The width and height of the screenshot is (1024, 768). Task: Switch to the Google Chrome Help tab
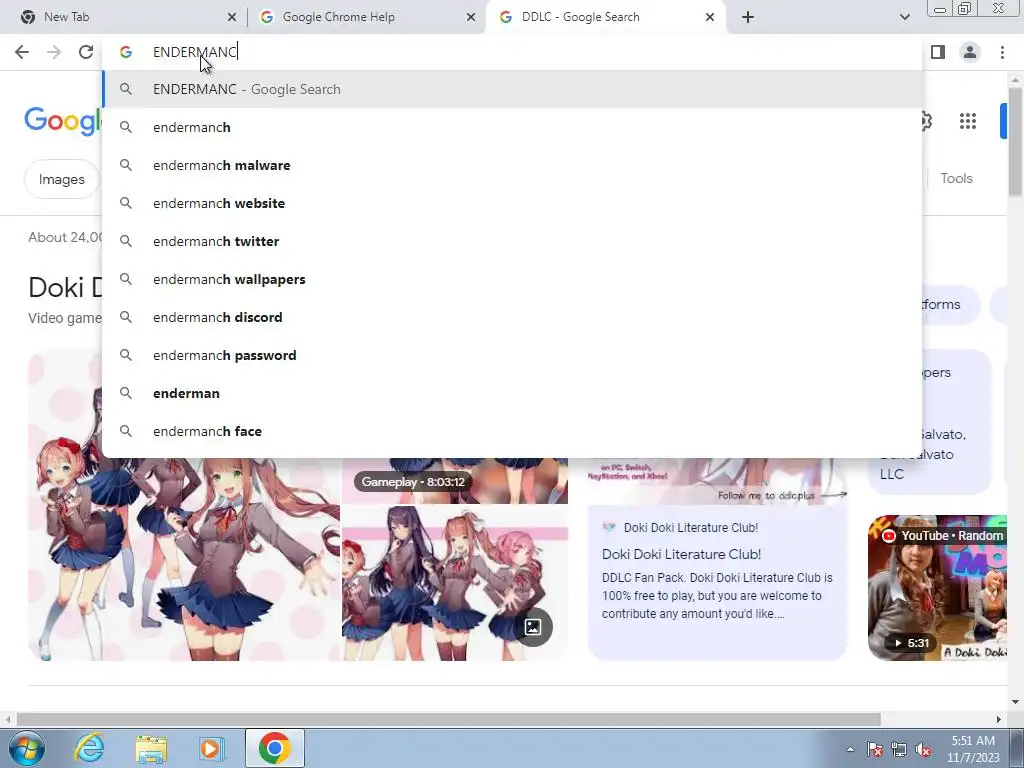point(366,17)
